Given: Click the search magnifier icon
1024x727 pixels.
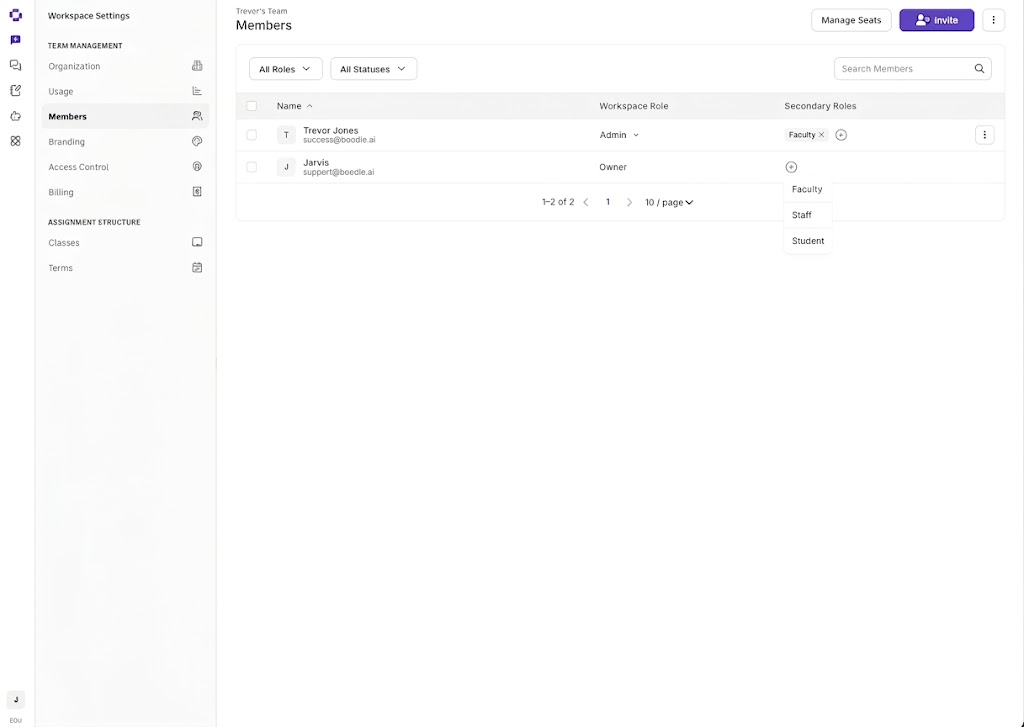Looking at the screenshot, I should point(979,69).
